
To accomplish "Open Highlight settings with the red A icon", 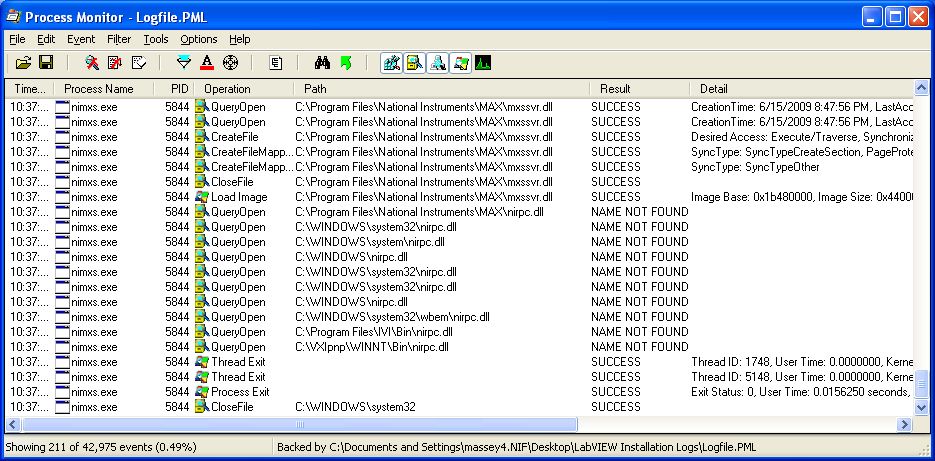I will coord(207,63).
